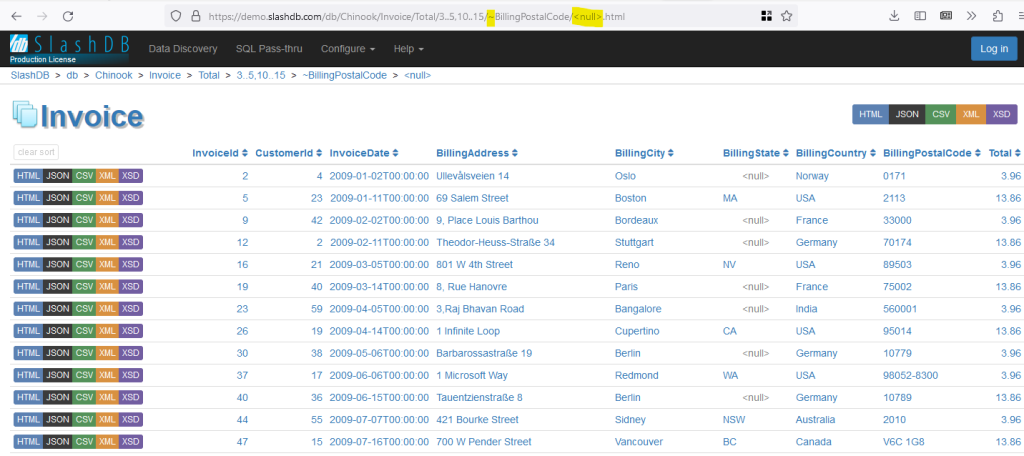Open SQL Pass-thru in the navbar
The image size is (1024, 456).
pyautogui.click(x=269, y=49)
